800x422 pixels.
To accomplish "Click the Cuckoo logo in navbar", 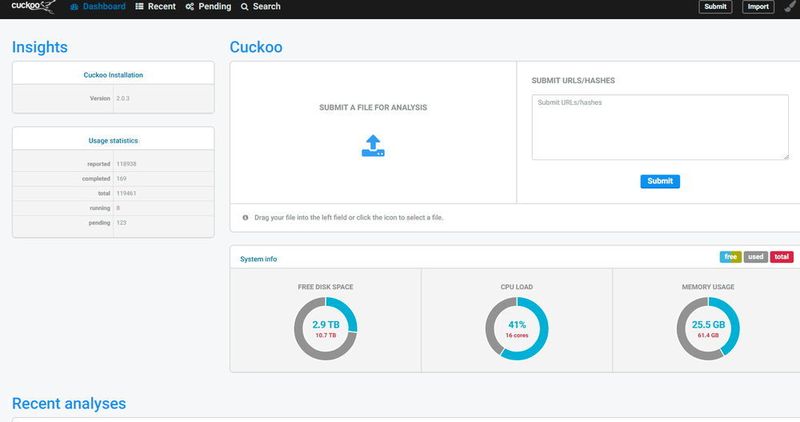I will (x=33, y=7).
